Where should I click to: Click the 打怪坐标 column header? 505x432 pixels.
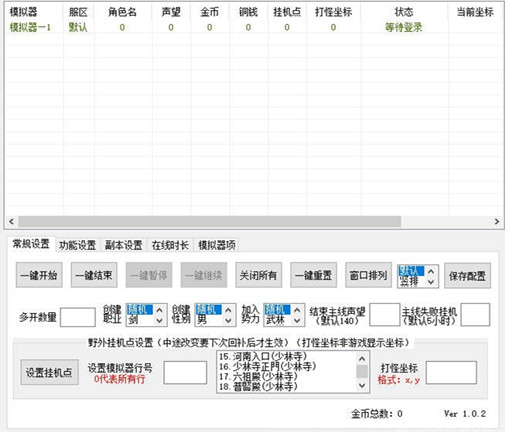pyautogui.click(x=334, y=12)
